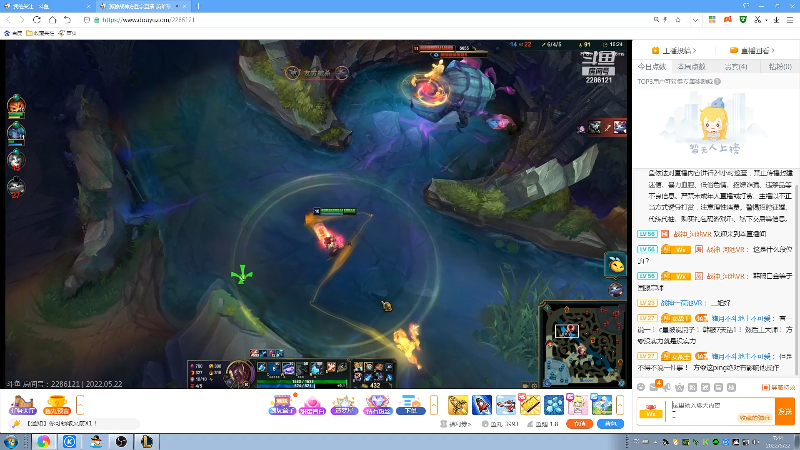Screen dimensions: 800x450
Task: Open the blue order list activity icon
Action: (411, 405)
